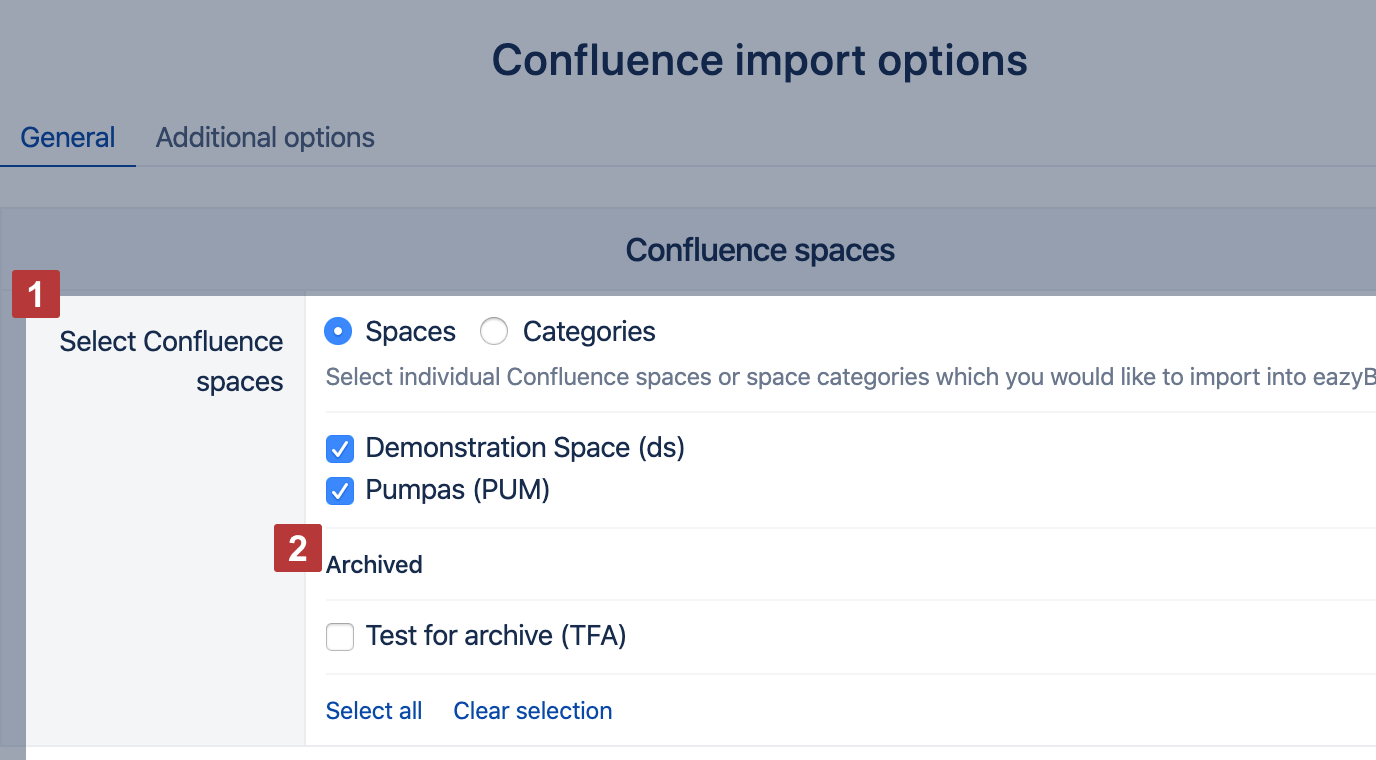Viewport: 1376px width, 760px height.
Task: Choose the Categories radio button
Action: 494,331
